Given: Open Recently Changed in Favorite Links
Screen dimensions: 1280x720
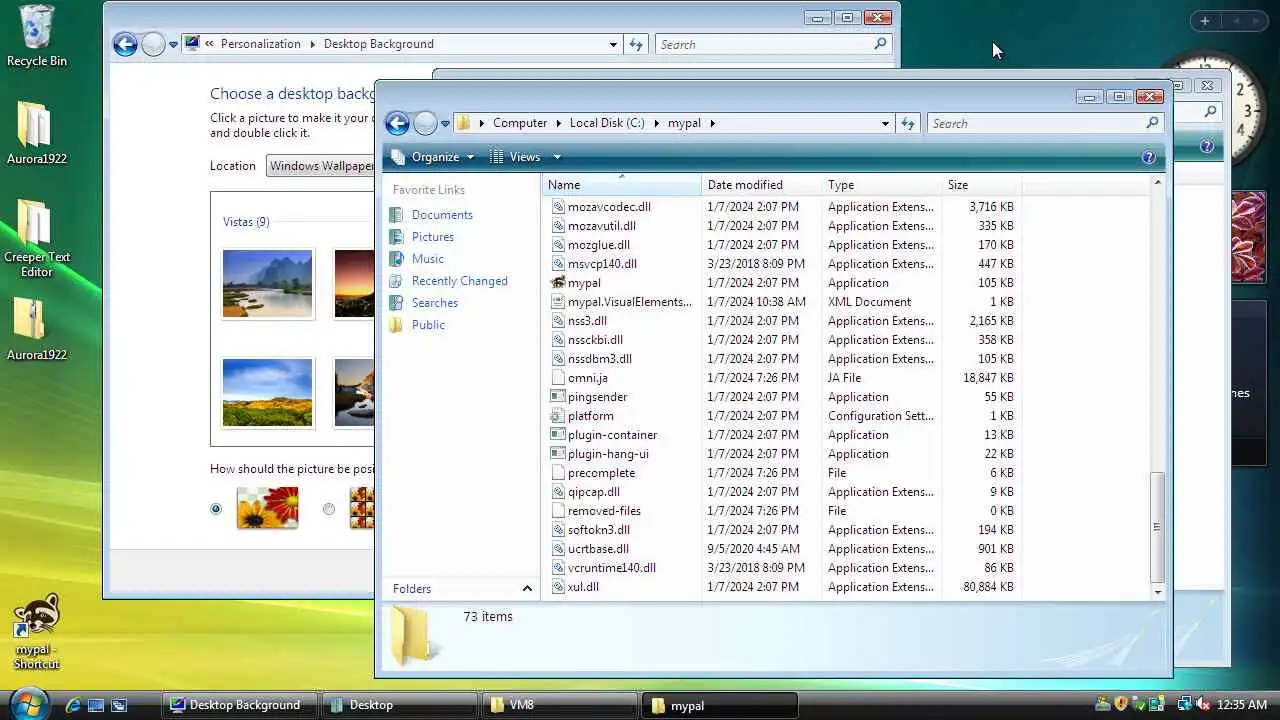Looking at the screenshot, I should (459, 281).
